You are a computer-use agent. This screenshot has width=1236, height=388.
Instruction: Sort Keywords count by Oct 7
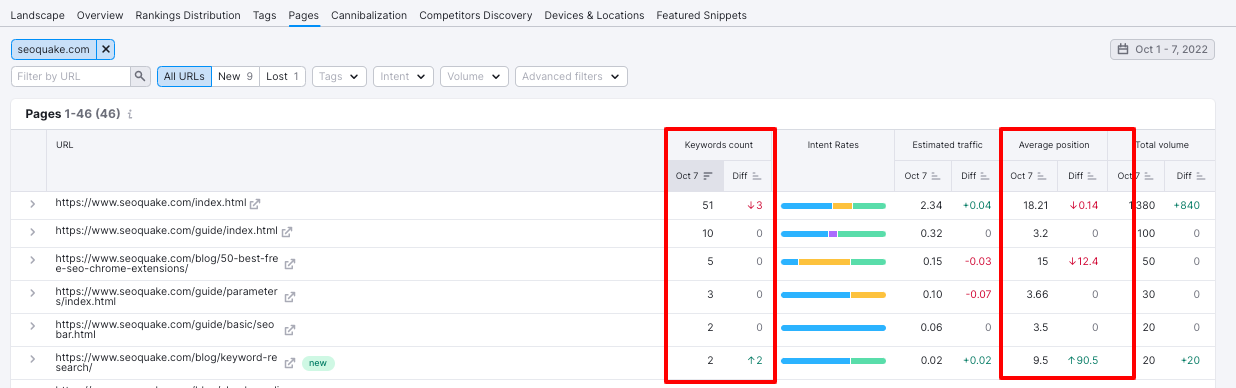coord(694,176)
